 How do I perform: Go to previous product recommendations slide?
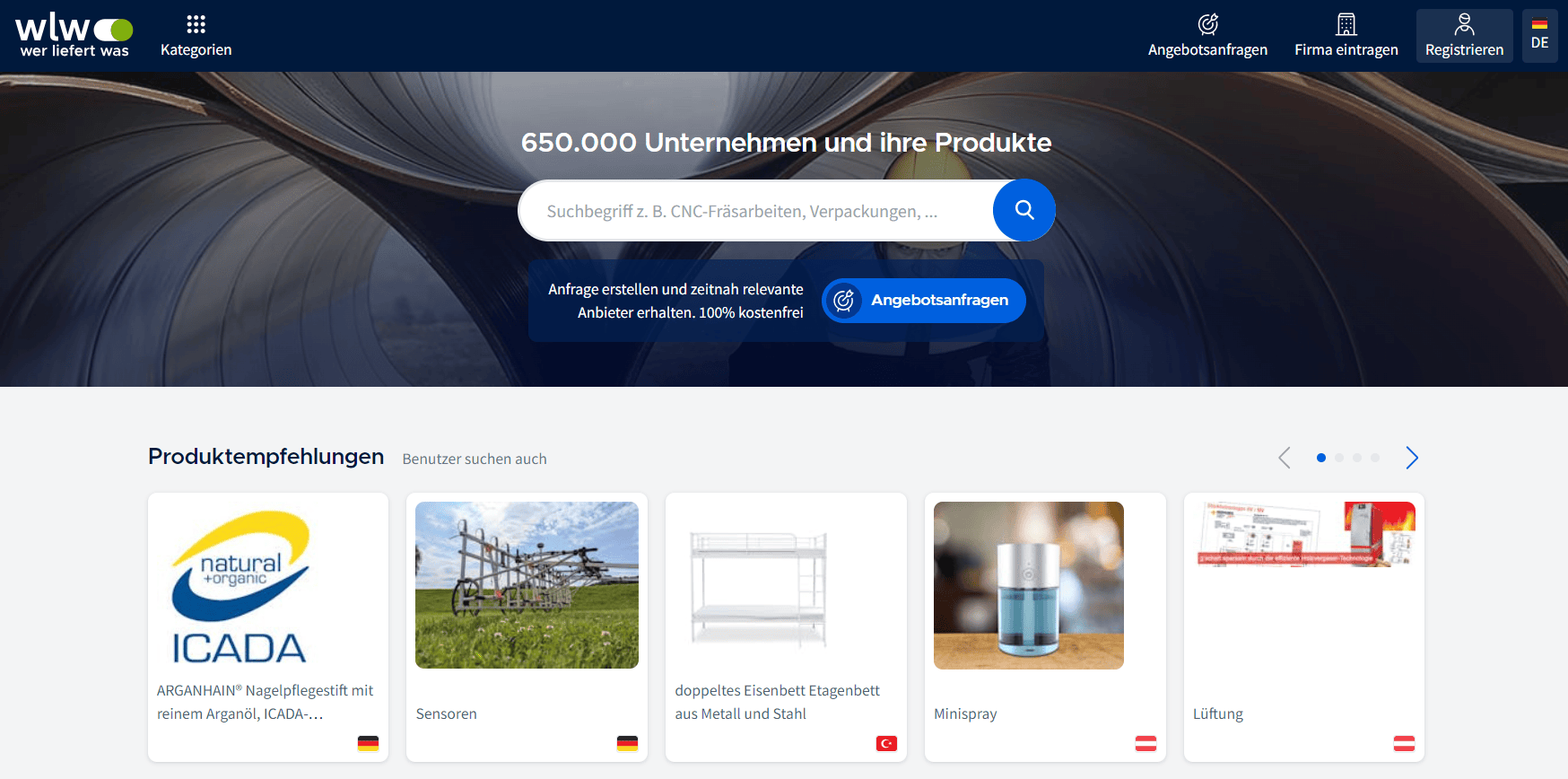tap(1285, 458)
